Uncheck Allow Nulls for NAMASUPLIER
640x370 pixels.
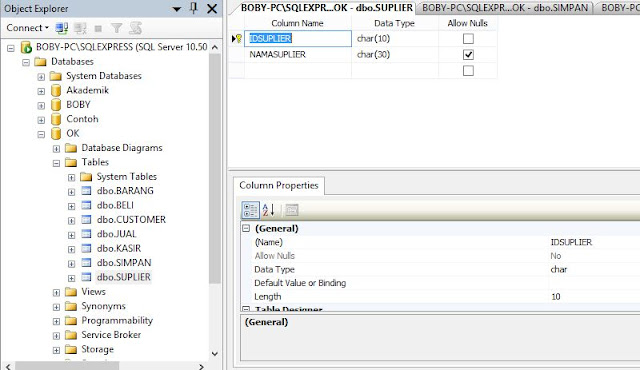468,54
